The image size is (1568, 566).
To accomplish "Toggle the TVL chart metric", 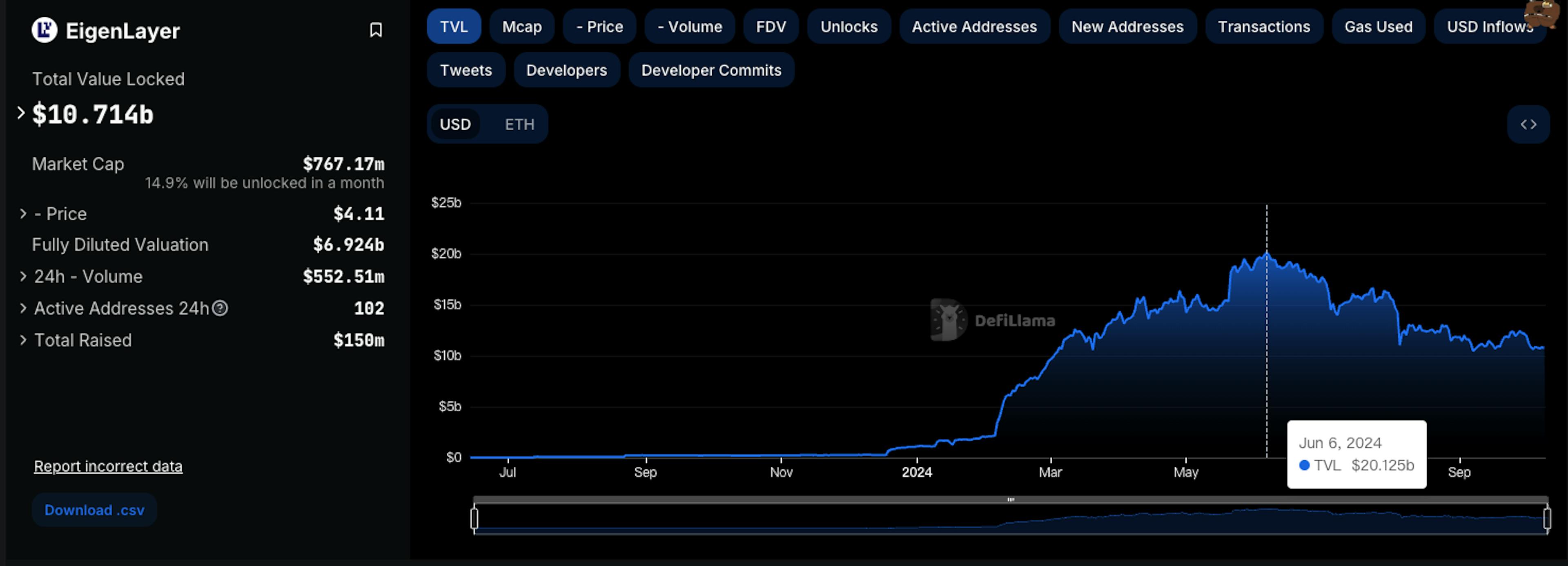I will point(454,27).
